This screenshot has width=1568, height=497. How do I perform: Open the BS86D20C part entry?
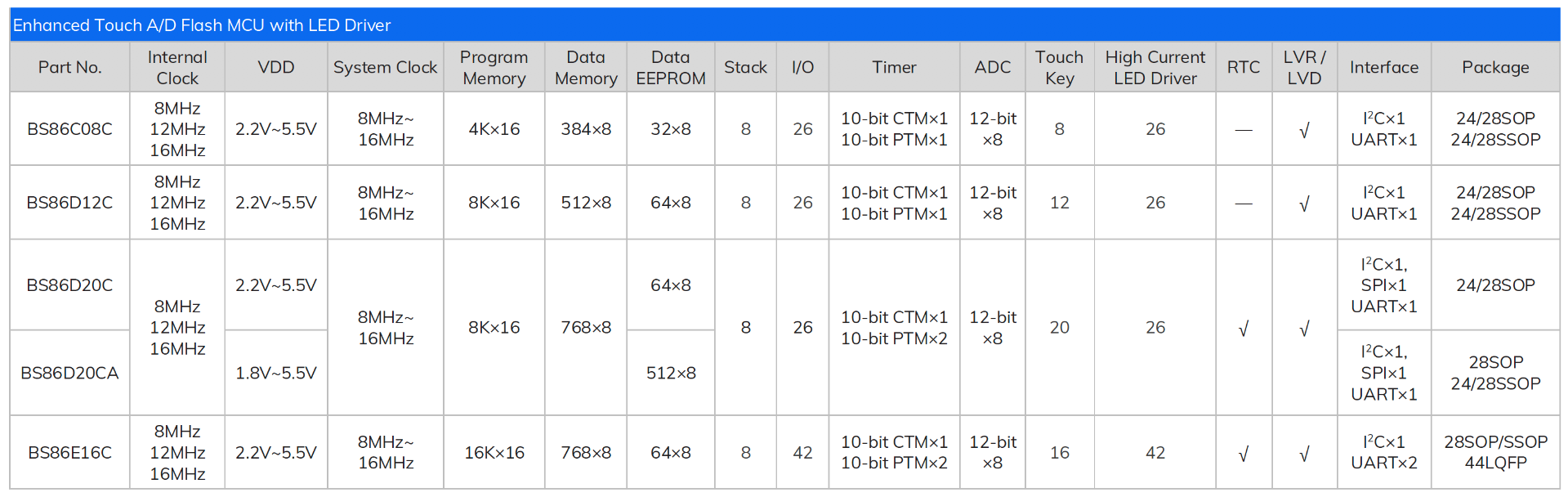point(69,285)
